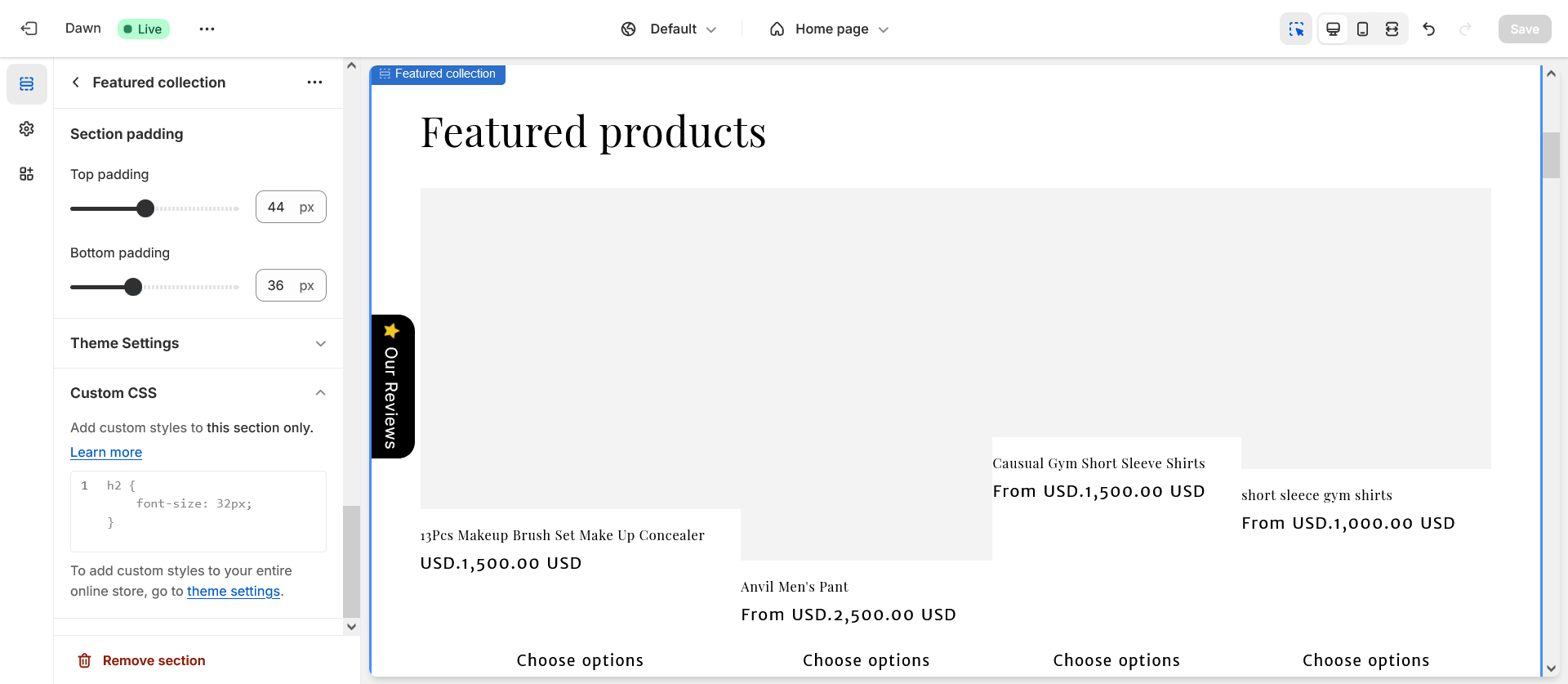Switch to fullscreen preview
The image size is (1568, 684).
pos(1392,29)
